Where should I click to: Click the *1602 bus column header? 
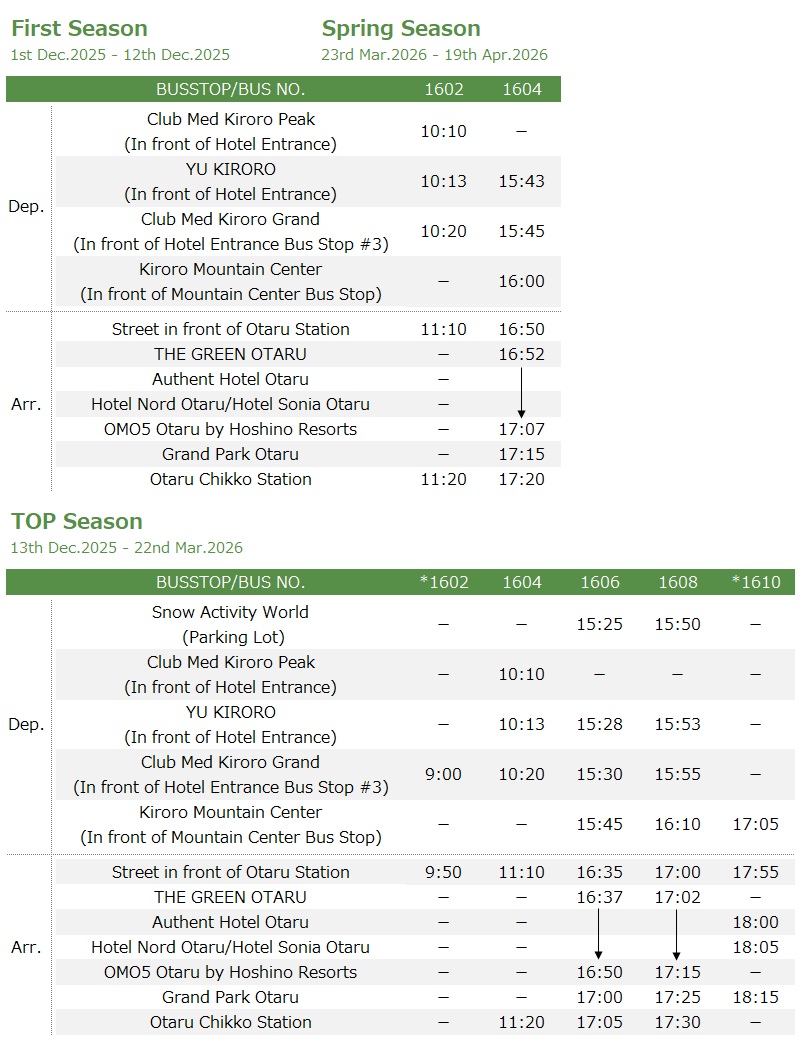click(x=443, y=582)
